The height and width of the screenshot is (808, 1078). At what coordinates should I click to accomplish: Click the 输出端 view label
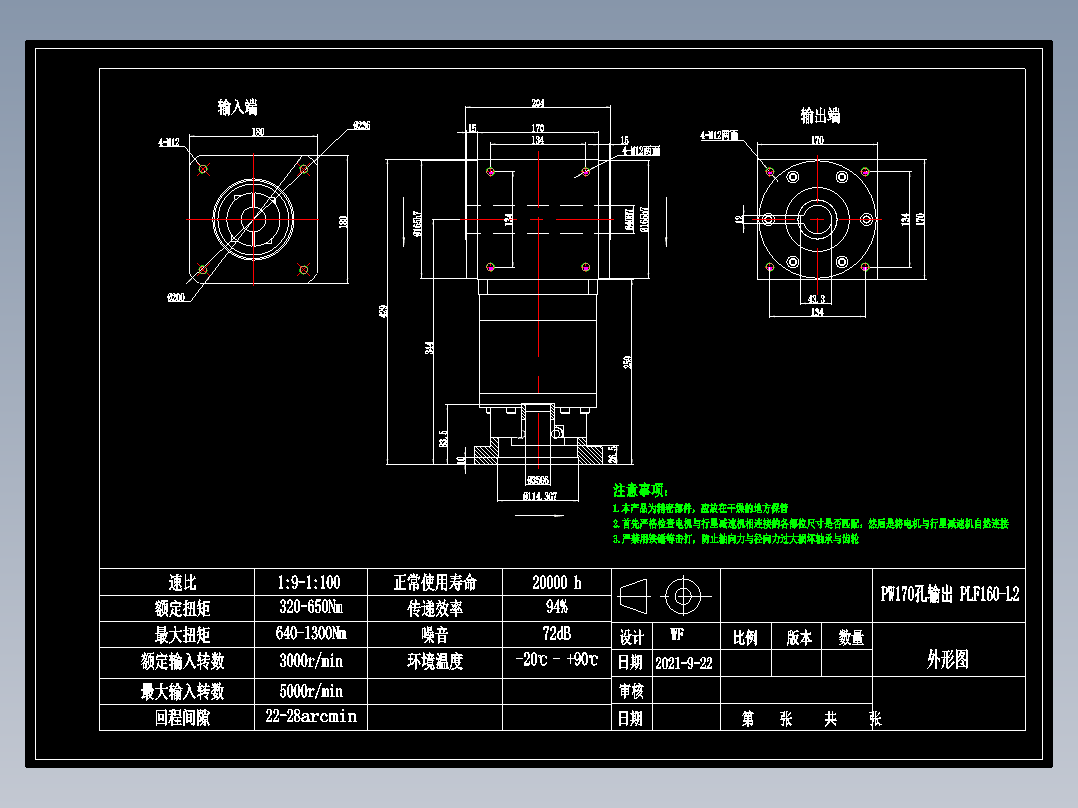820,115
